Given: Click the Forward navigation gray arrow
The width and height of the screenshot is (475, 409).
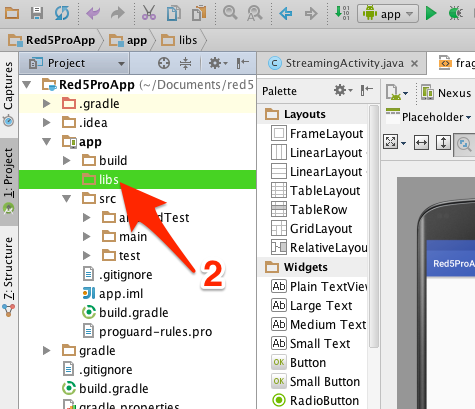Looking at the screenshot, I should pos(311,14).
